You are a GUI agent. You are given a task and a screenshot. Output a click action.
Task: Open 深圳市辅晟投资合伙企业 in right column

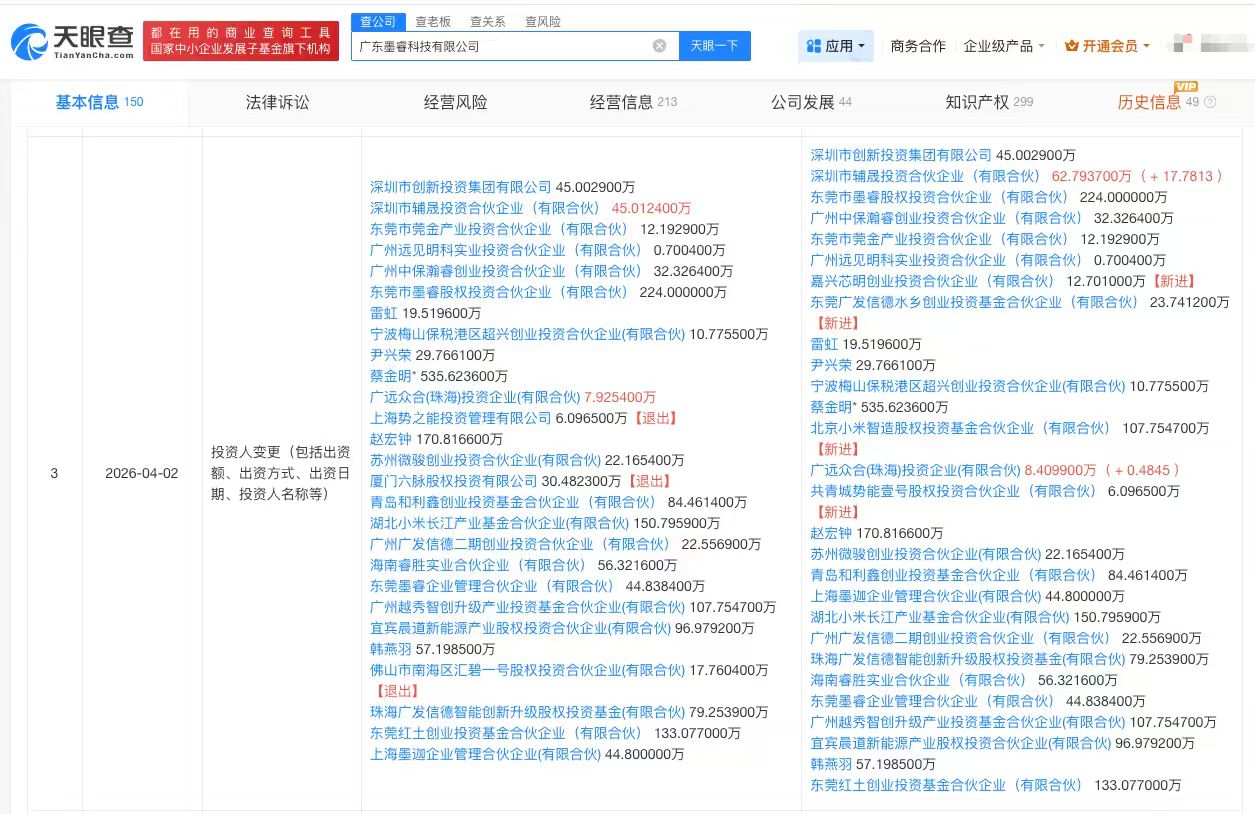click(927, 176)
